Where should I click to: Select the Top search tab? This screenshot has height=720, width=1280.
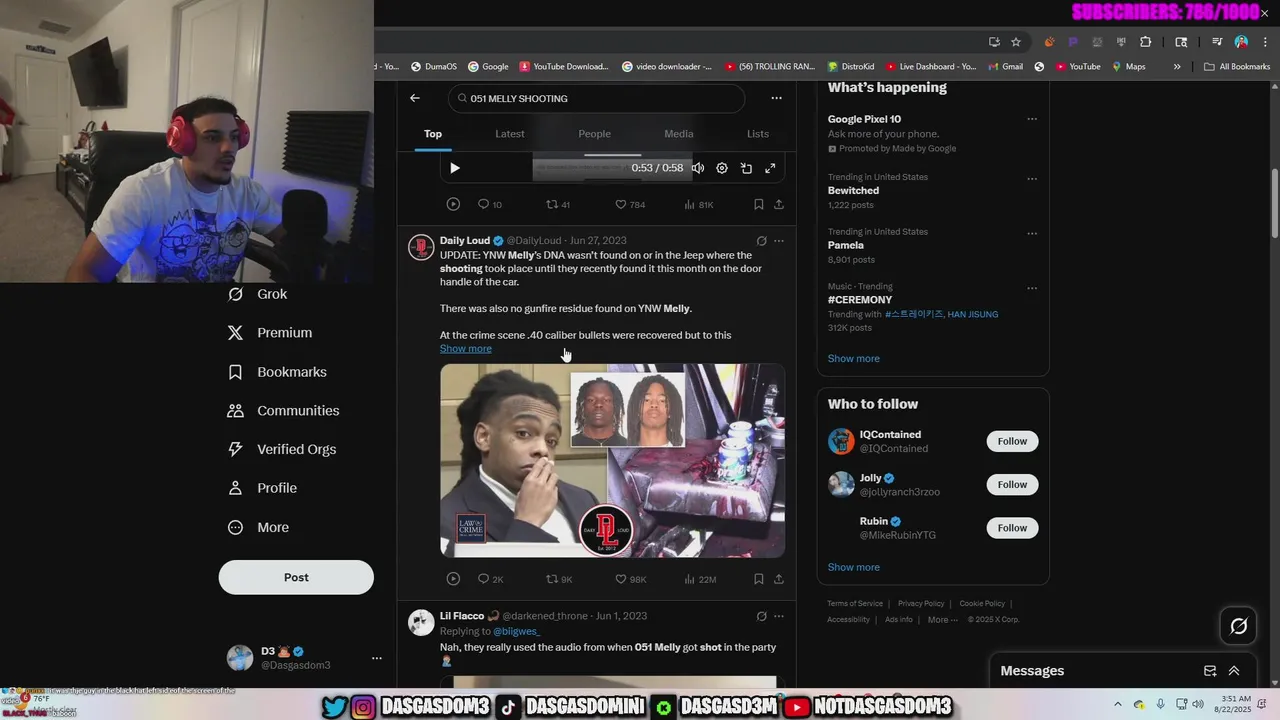click(433, 134)
